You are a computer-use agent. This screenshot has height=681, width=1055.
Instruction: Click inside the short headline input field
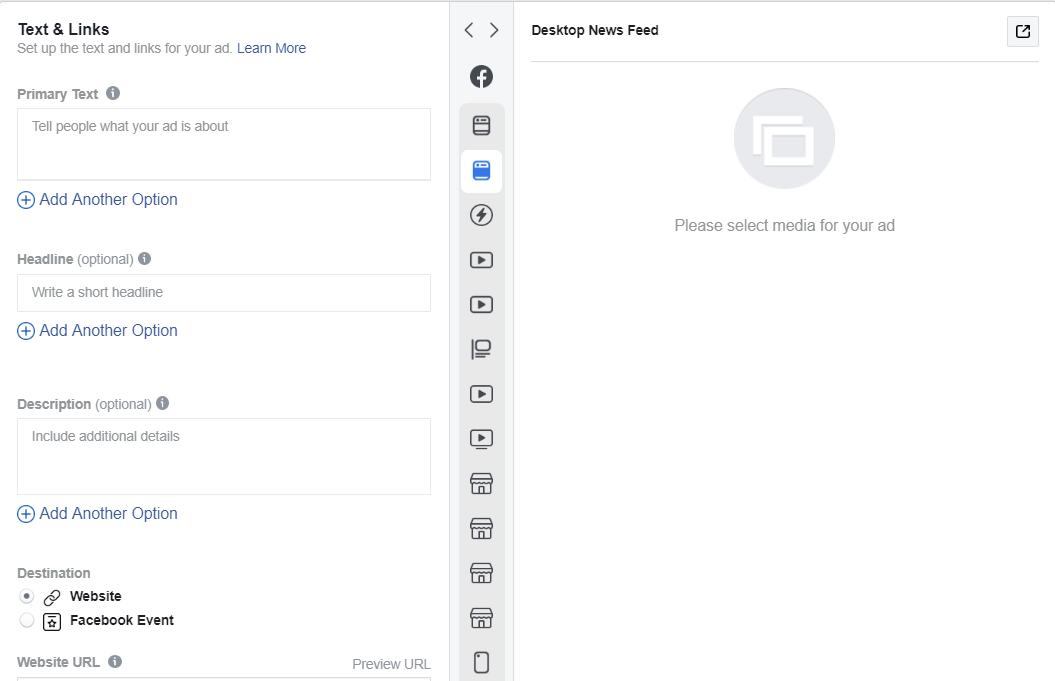(x=223, y=292)
